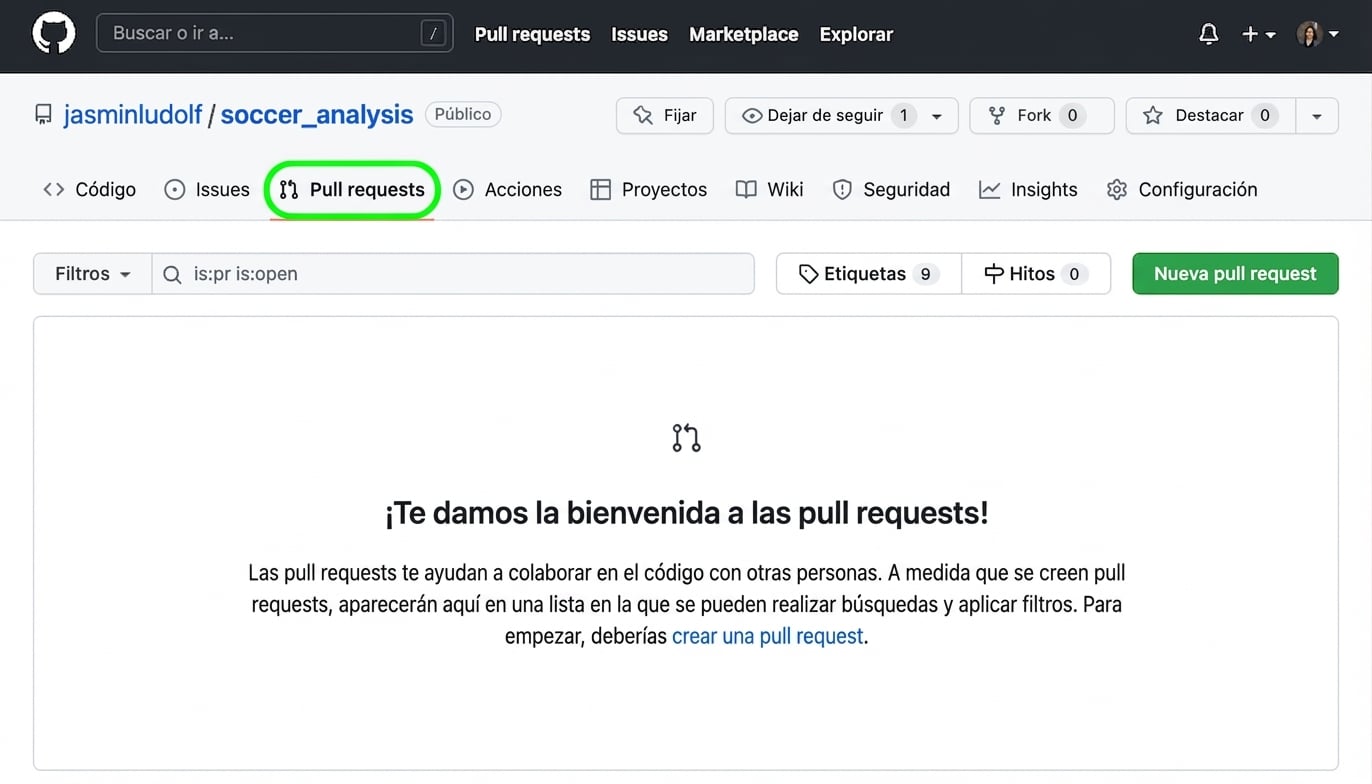1372x784 pixels.
Task: Click the Público visibility badge
Action: pos(463,114)
